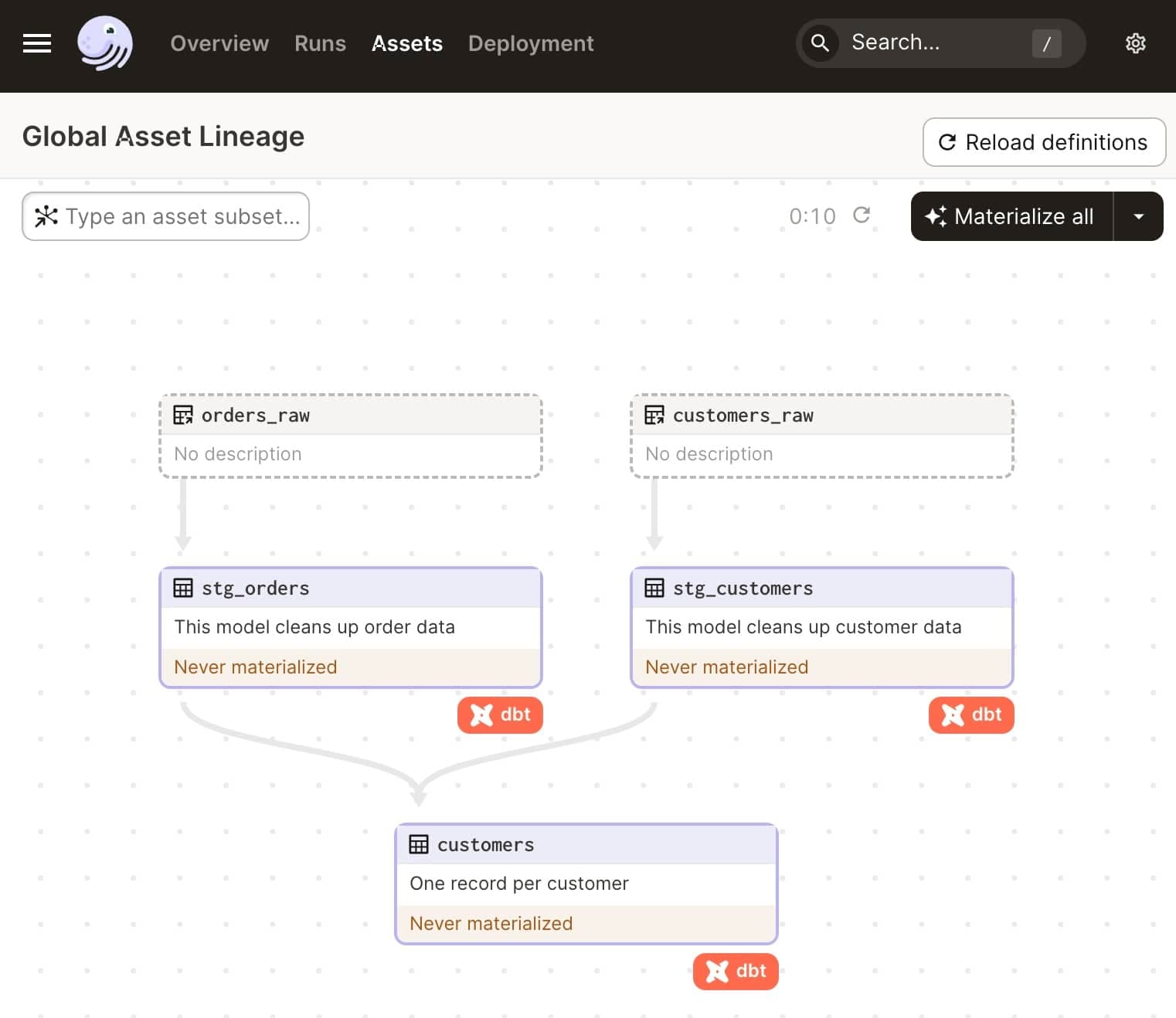The height and width of the screenshot is (1018, 1176).
Task: Select the orders_raw source asset node
Action: pyautogui.click(x=350, y=436)
